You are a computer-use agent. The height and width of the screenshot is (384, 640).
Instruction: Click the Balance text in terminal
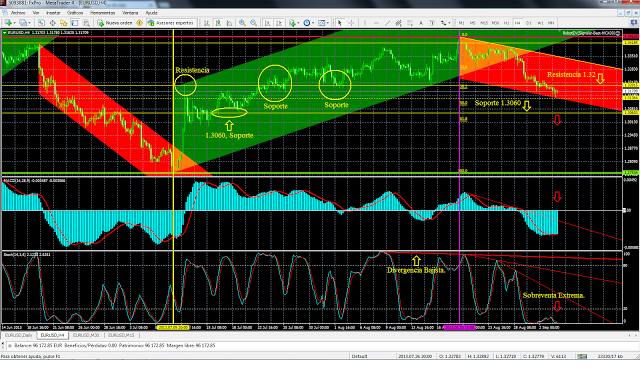click(x=38, y=346)
